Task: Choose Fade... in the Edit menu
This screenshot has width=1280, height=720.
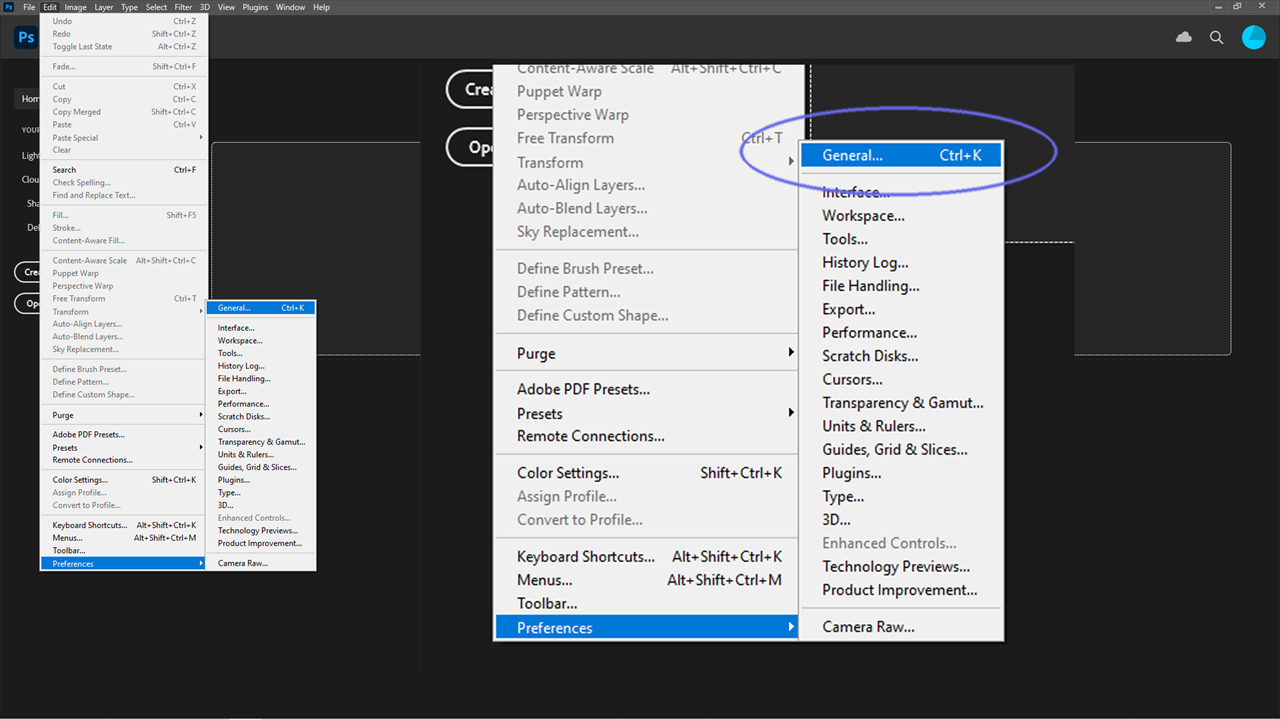Action: [124, 67]
